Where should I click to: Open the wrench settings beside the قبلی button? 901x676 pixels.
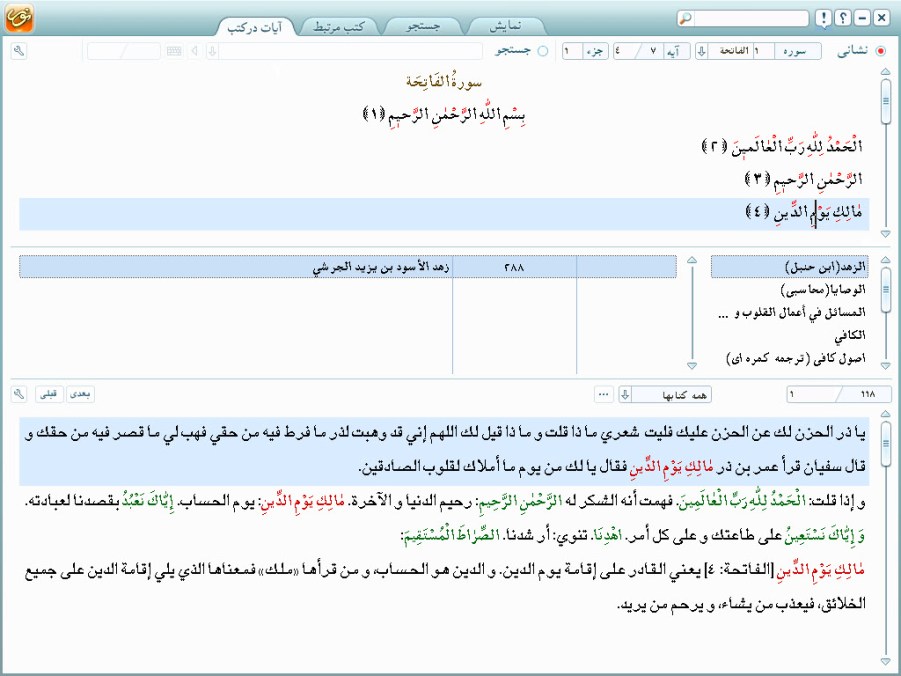(x=19, y=394)
